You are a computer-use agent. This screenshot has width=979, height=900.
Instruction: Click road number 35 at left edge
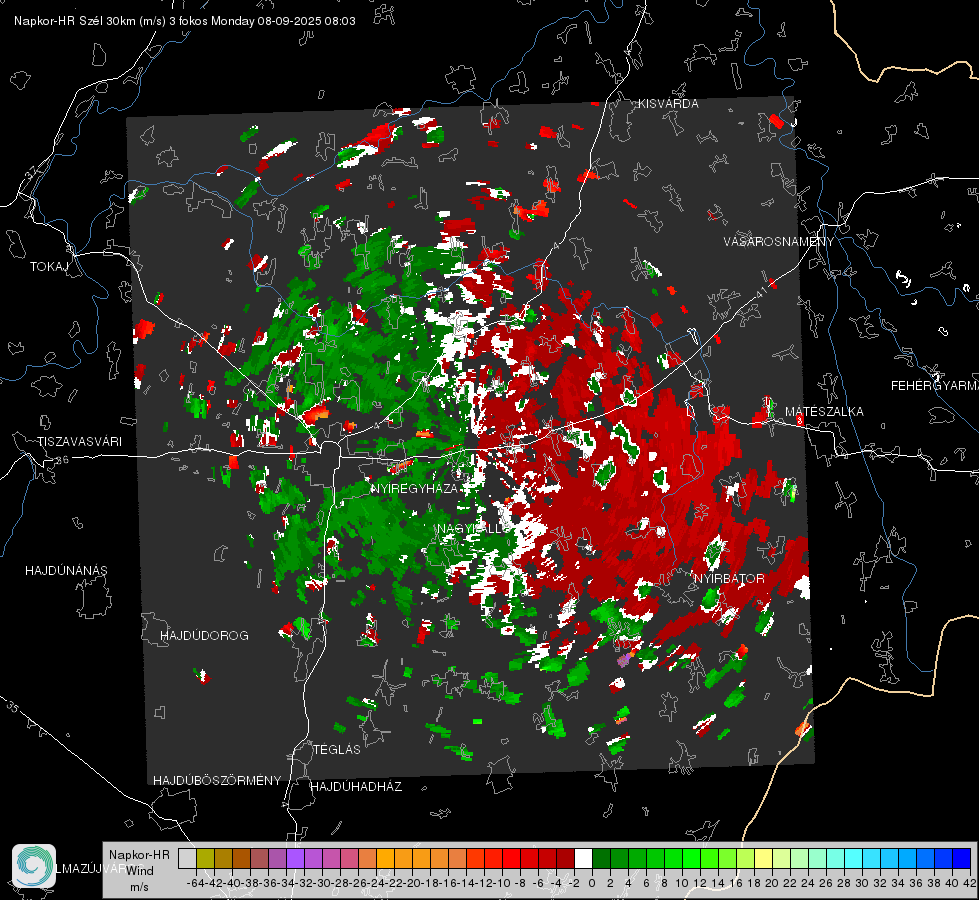coord(13,708)
